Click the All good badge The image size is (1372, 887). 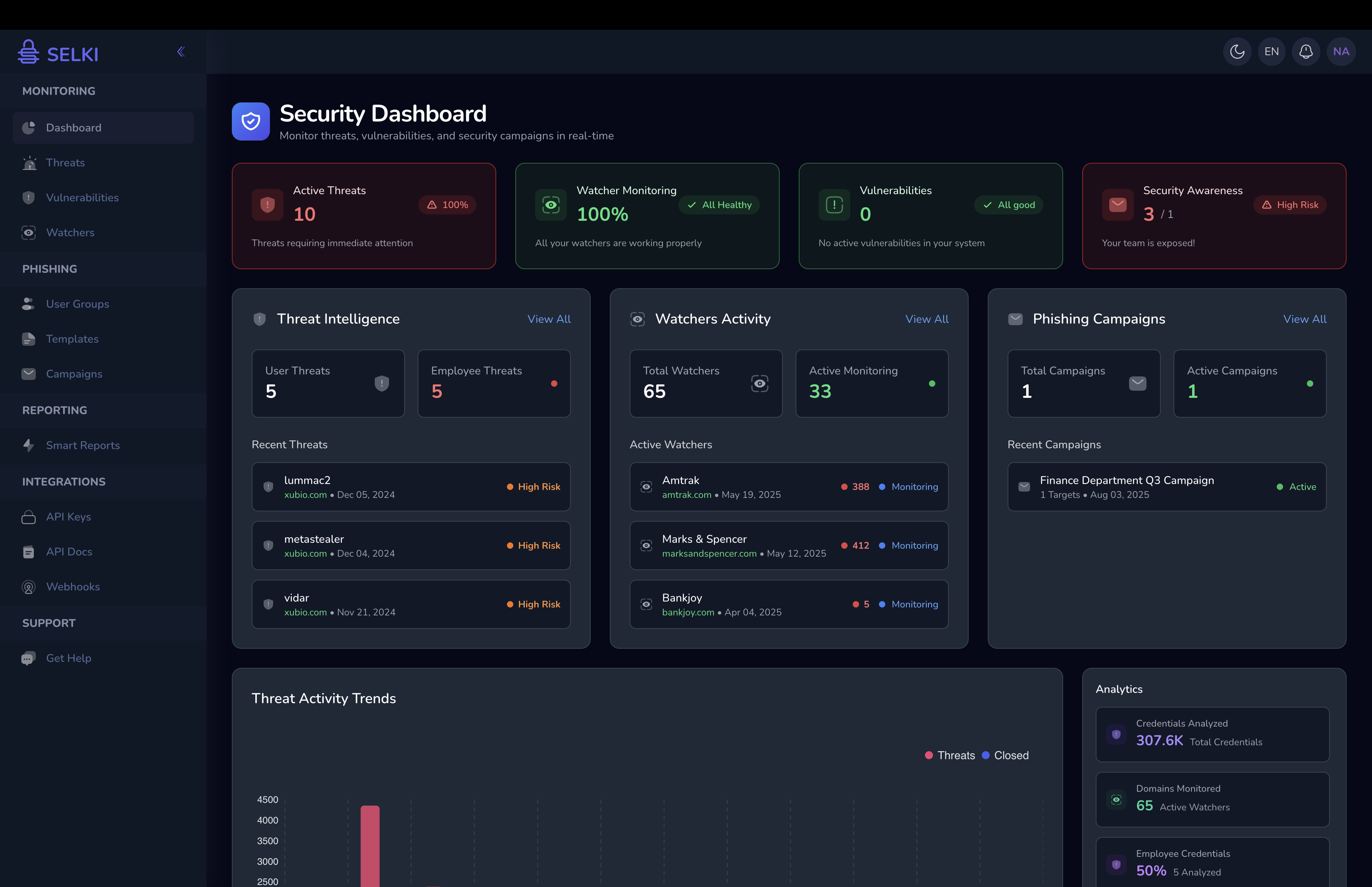point(1008,205)
